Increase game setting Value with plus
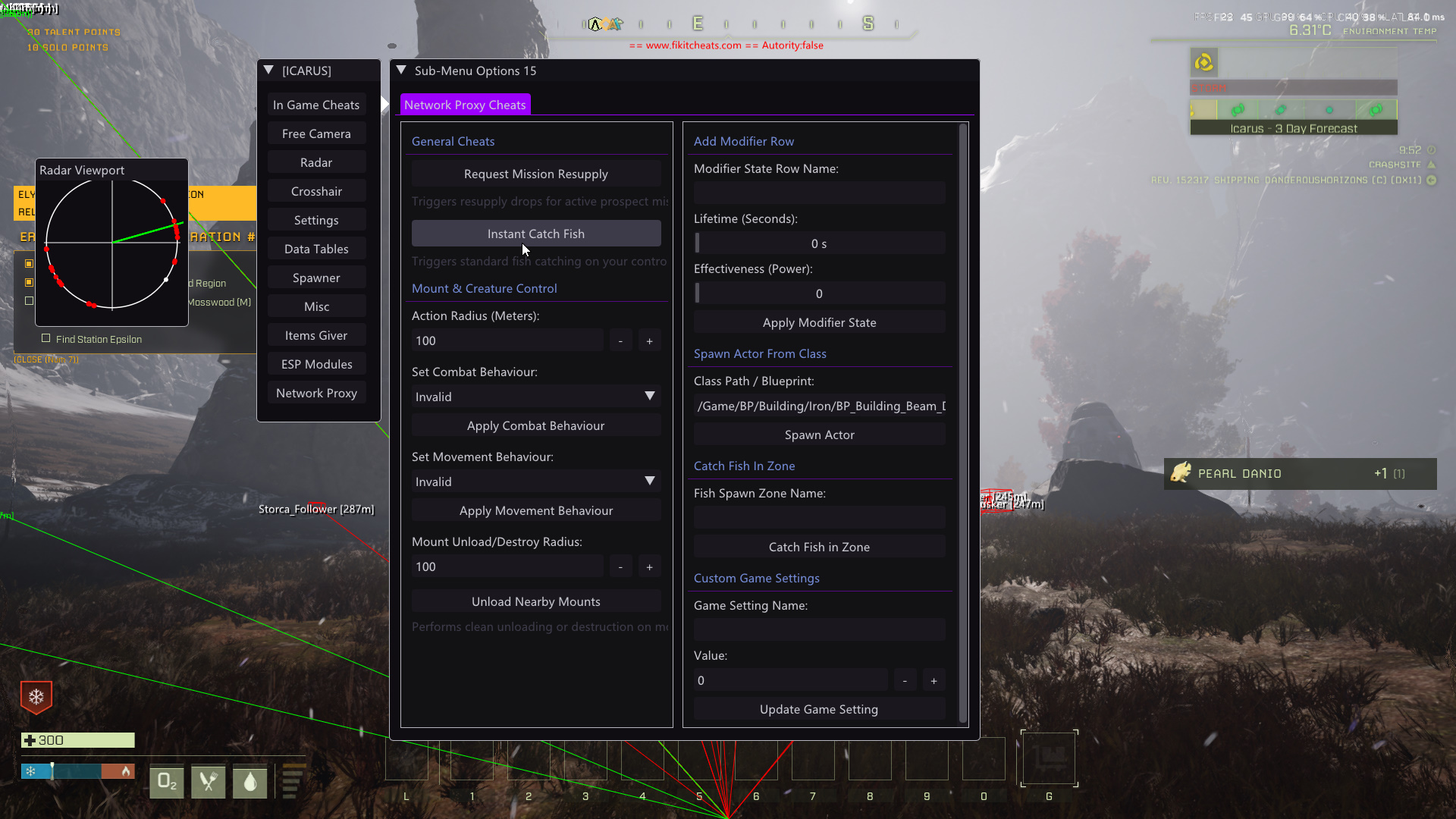 [x=934, y=680]
